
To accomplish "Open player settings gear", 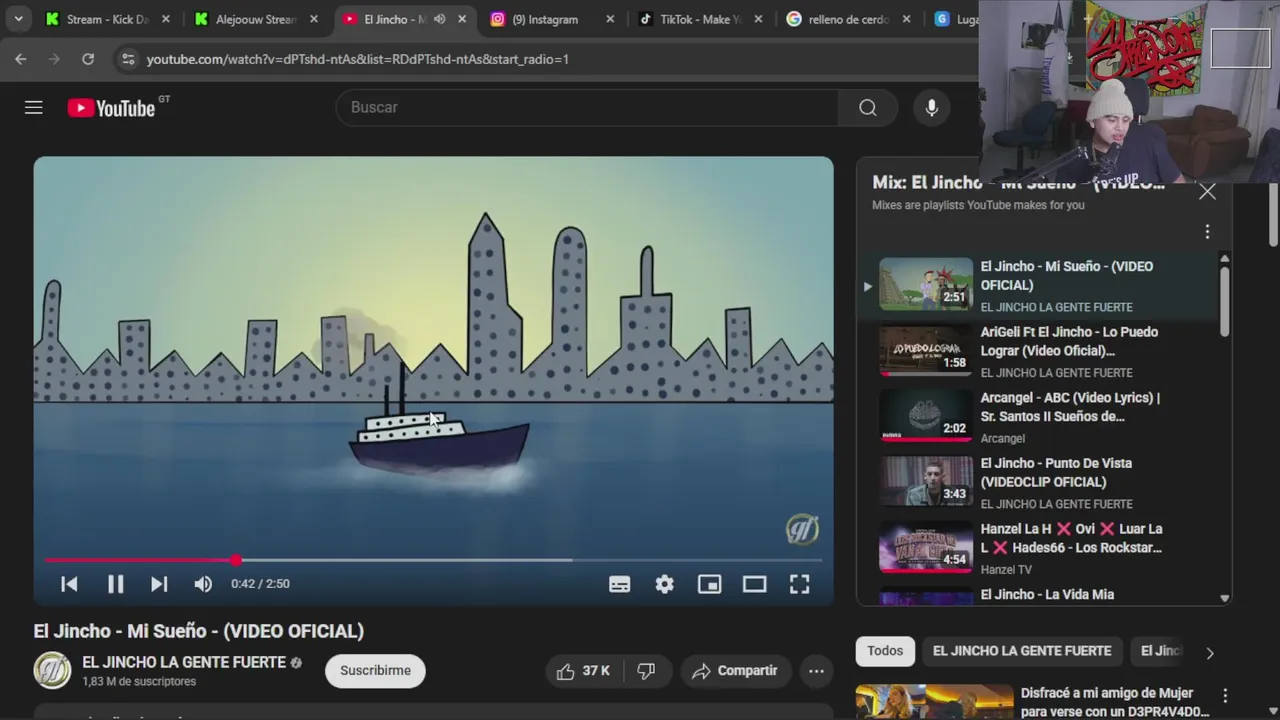I will point(665,584).
